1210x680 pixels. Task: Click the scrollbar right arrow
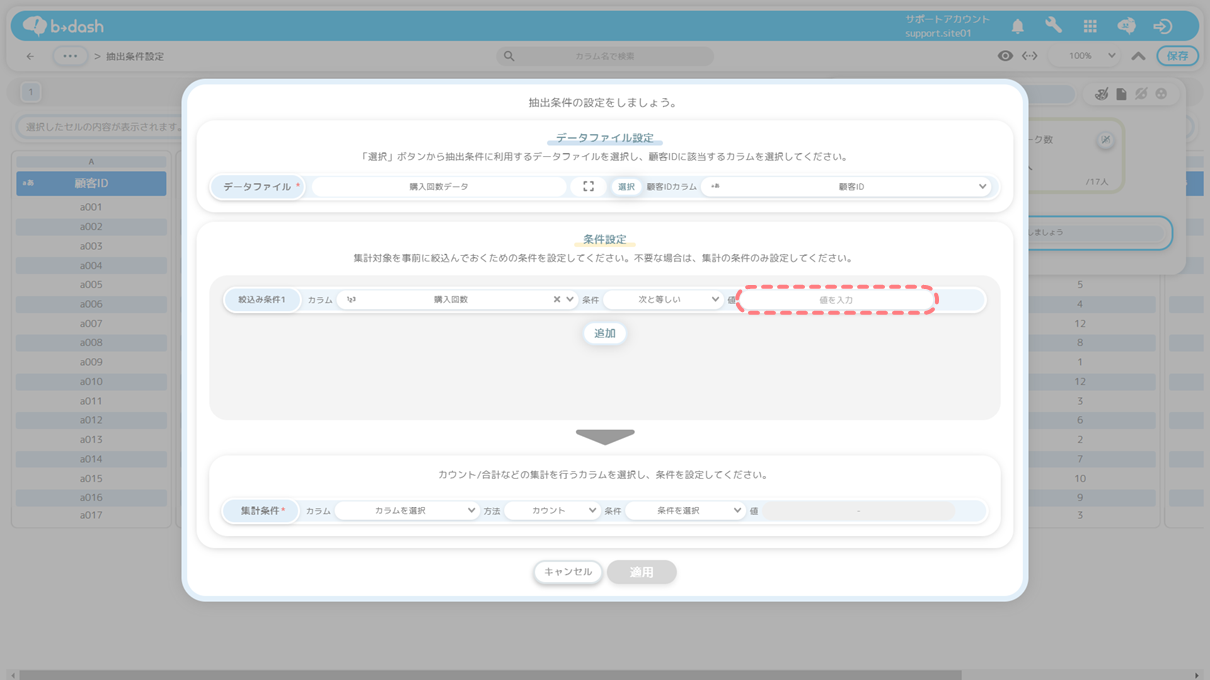[x=1197, y=675]
